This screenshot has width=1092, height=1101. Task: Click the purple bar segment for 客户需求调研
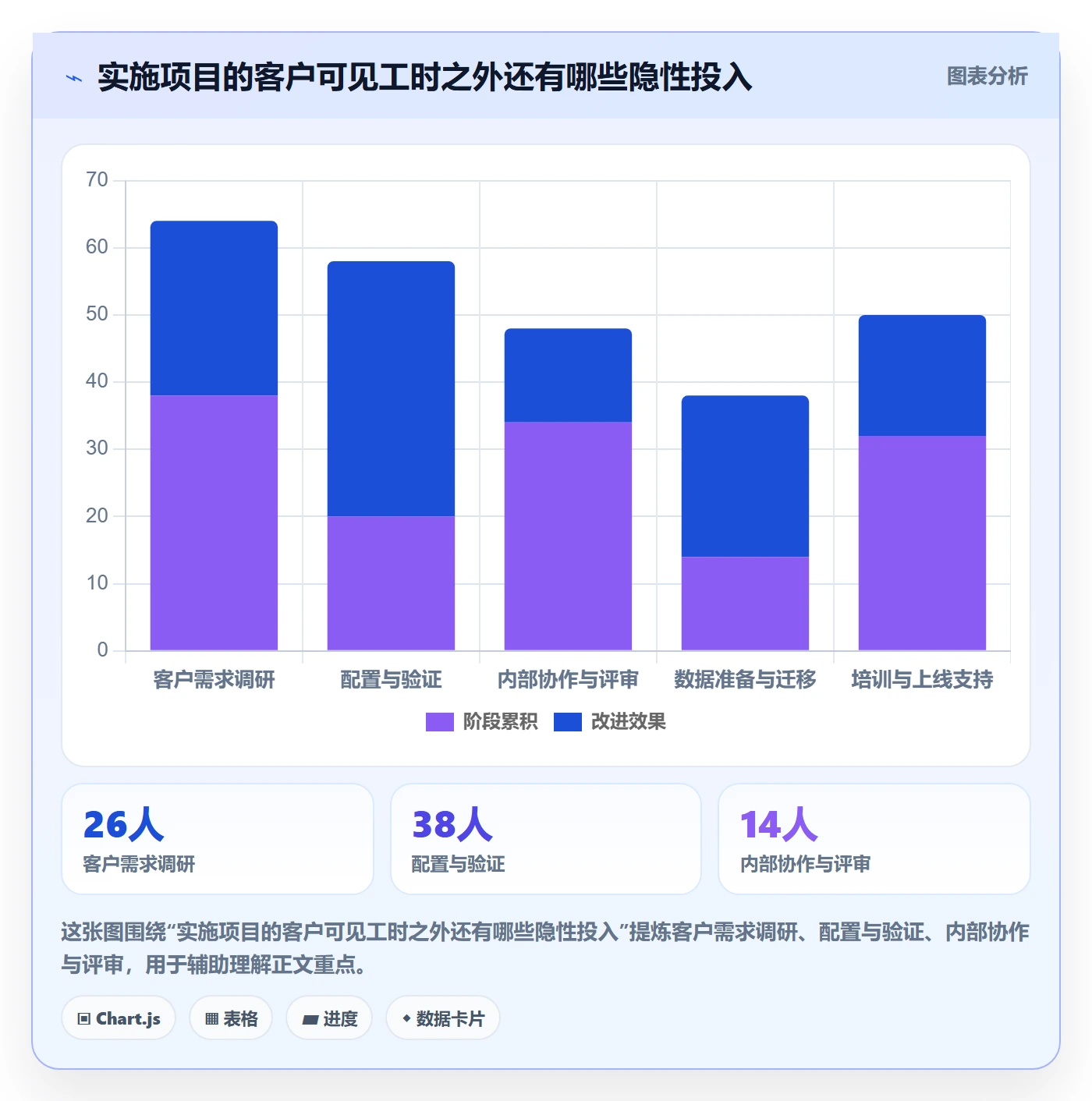[x=214, y=522]
